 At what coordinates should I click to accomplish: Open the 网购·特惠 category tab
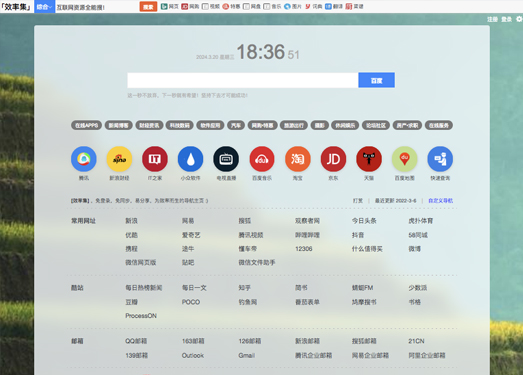click(263, 125)
